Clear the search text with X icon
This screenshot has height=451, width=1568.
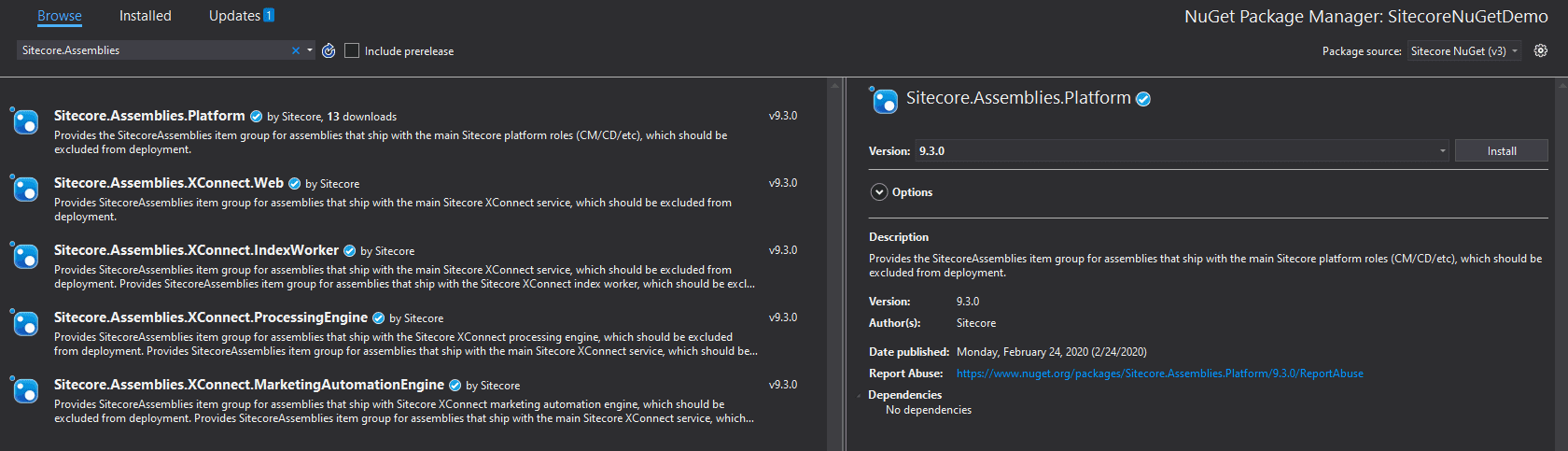click(x=296, y=51)
